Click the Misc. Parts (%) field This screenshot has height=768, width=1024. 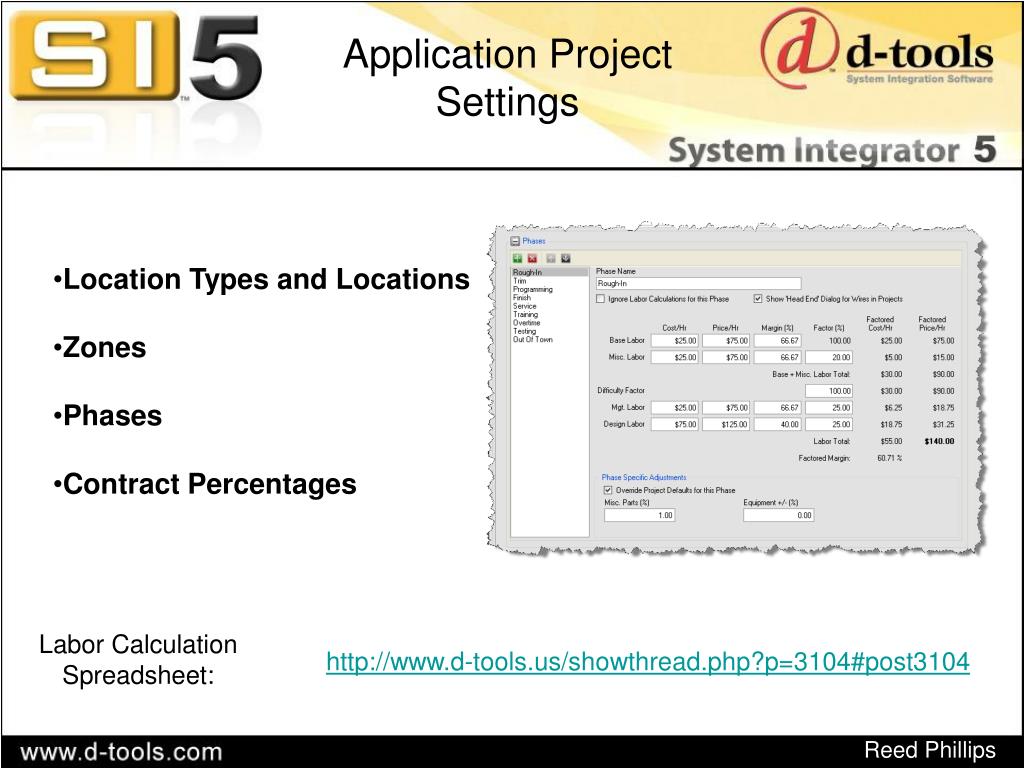click(639, 515)
